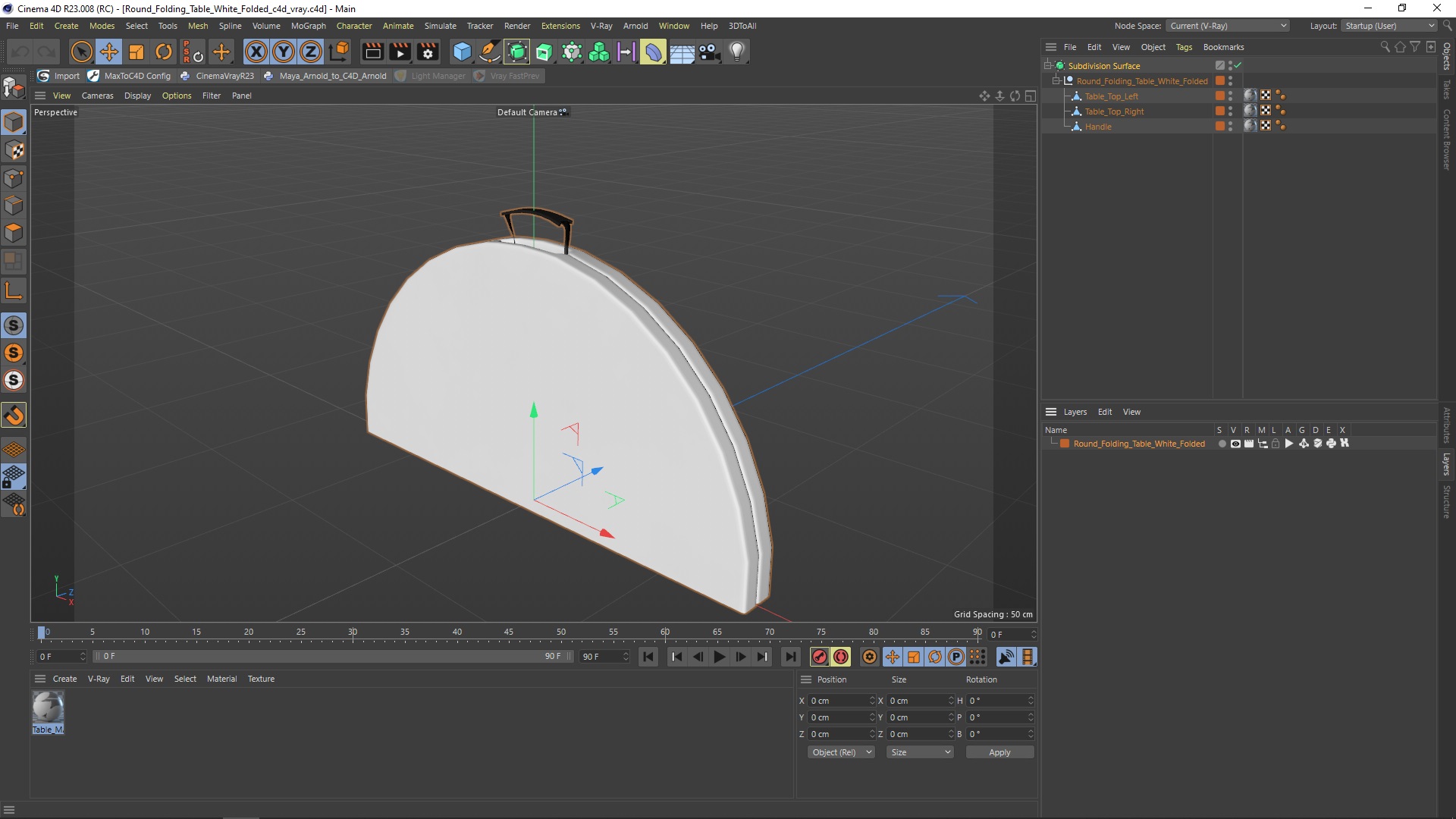The image size is (1456, 819).
Task: Toggle layer view eye for Round_Folding_Table_White_Folded
Action: coord(1235,444)
